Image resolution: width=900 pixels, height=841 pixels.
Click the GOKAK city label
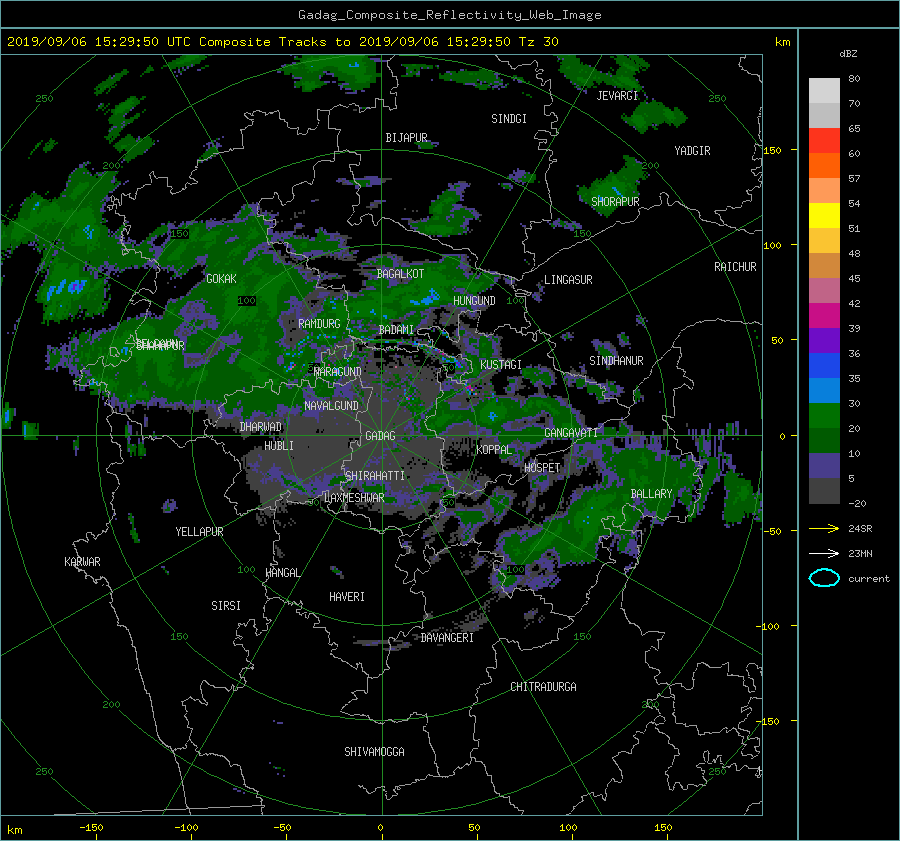point(221,279)
